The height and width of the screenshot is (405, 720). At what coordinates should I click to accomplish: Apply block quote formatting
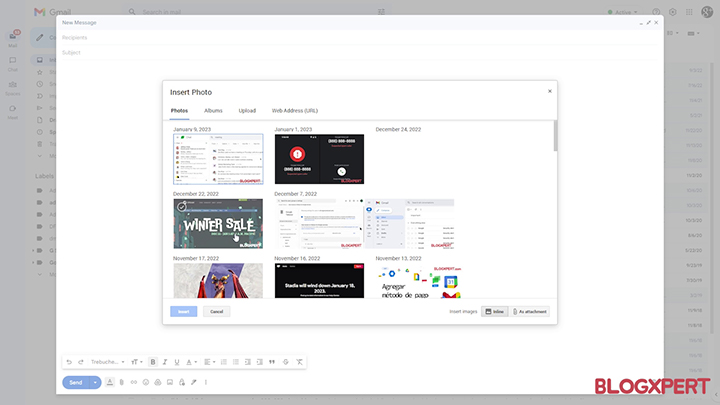click(272, 362)
